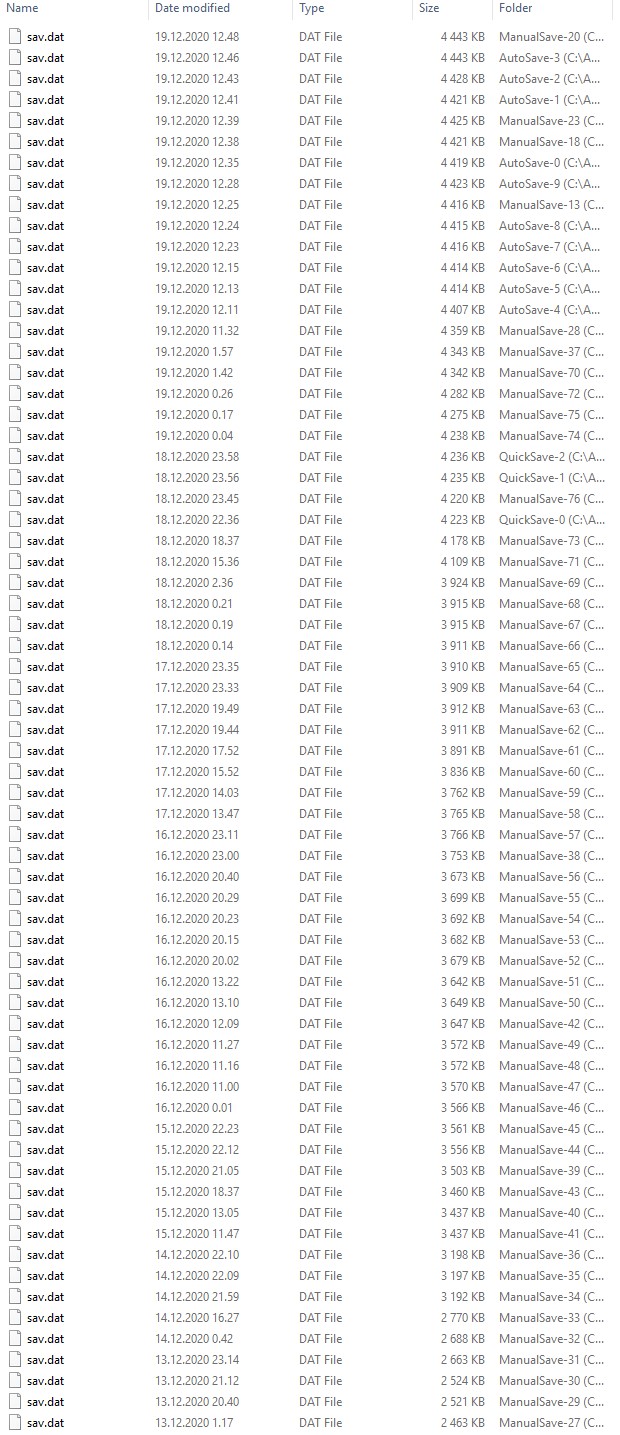The width and height of the screenshot is (620, 1435).
Task: Select the sav.dat dated 16.12.2020 0.01
Action: coord(310,1107)
